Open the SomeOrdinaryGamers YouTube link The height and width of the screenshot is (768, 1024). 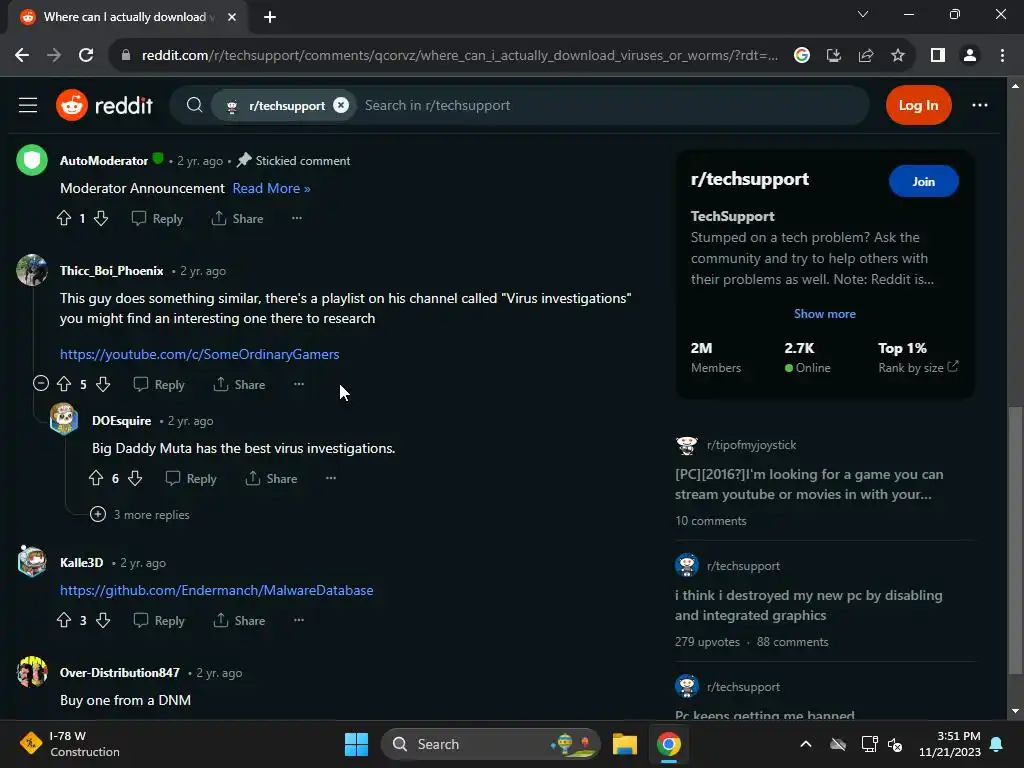point(199,354)
